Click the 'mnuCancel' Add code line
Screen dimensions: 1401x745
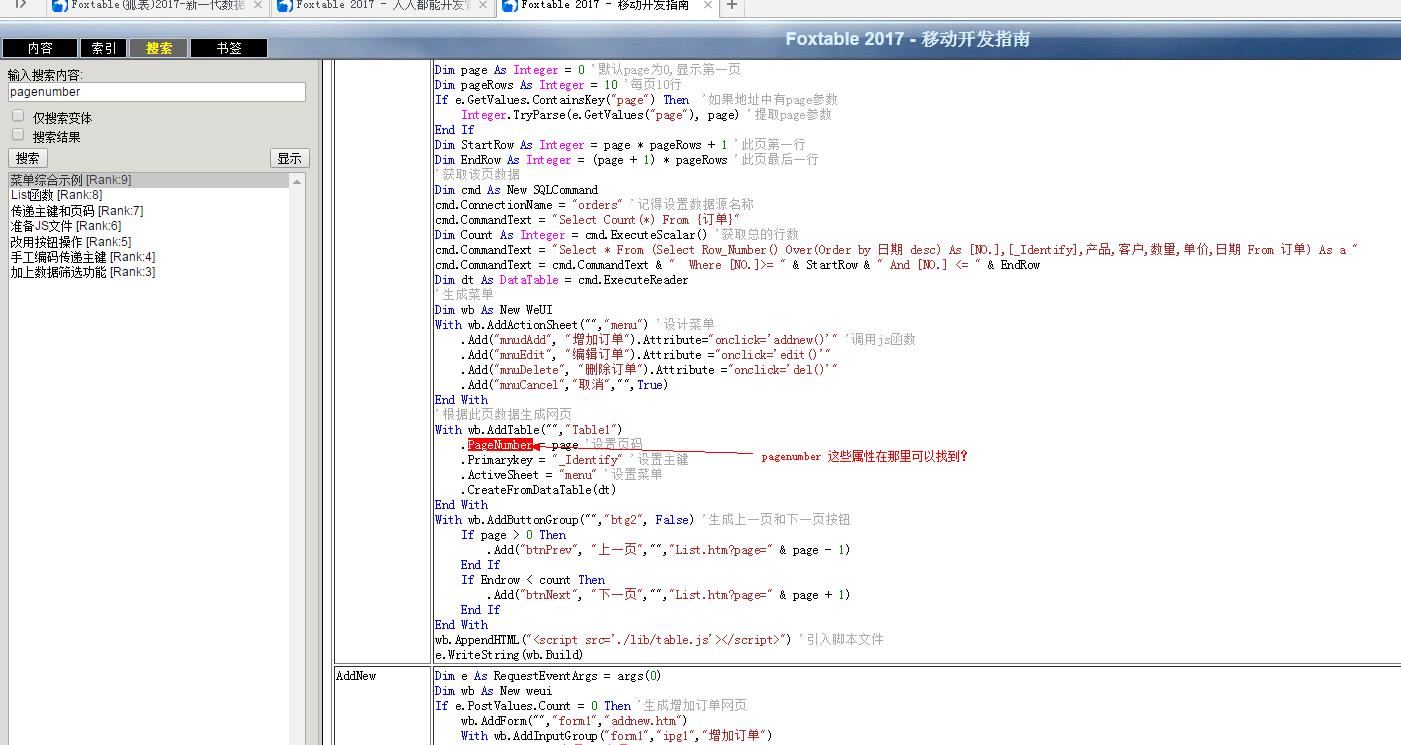click(564, 385)
